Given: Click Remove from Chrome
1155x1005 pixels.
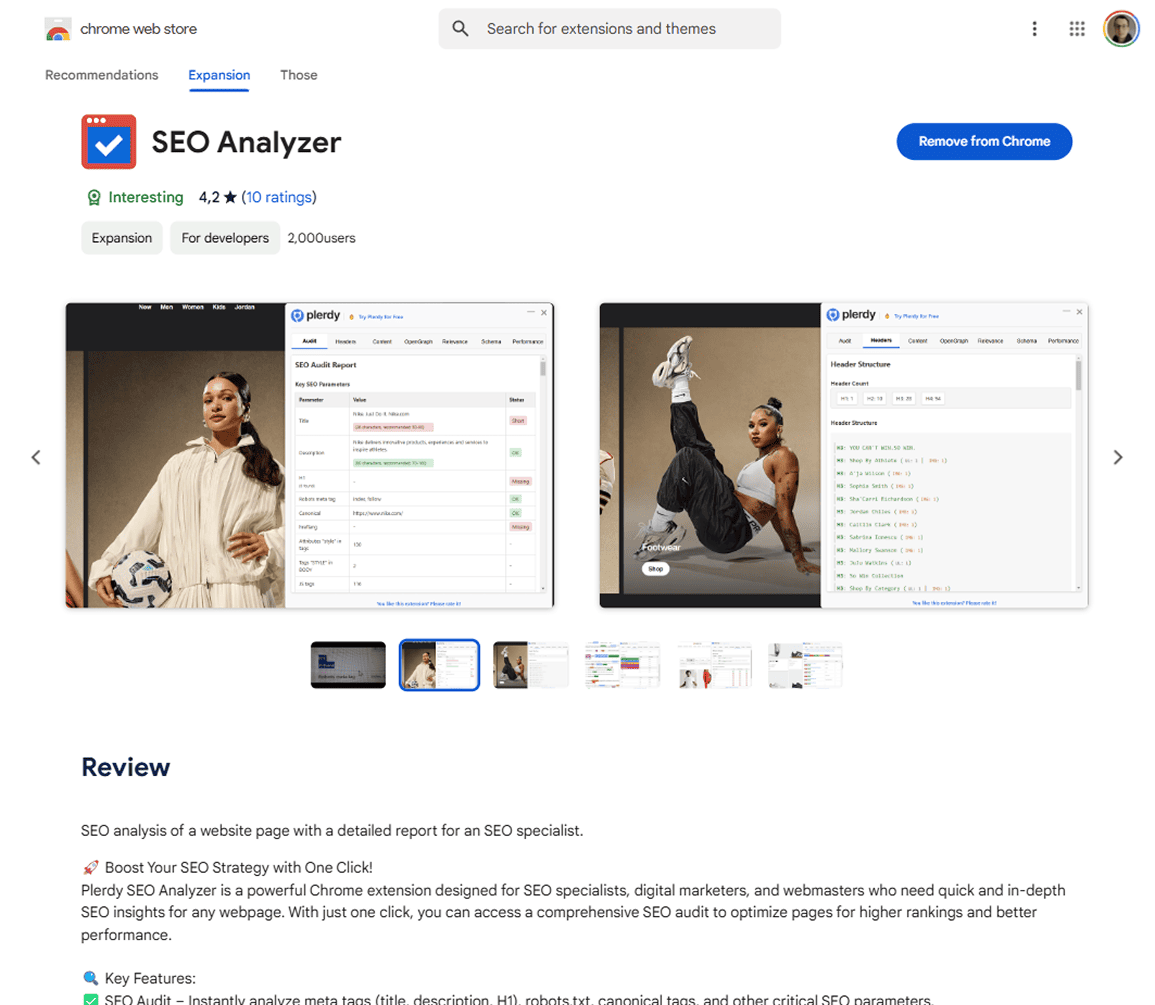Looking at the screenshot, I should point(983,141).
